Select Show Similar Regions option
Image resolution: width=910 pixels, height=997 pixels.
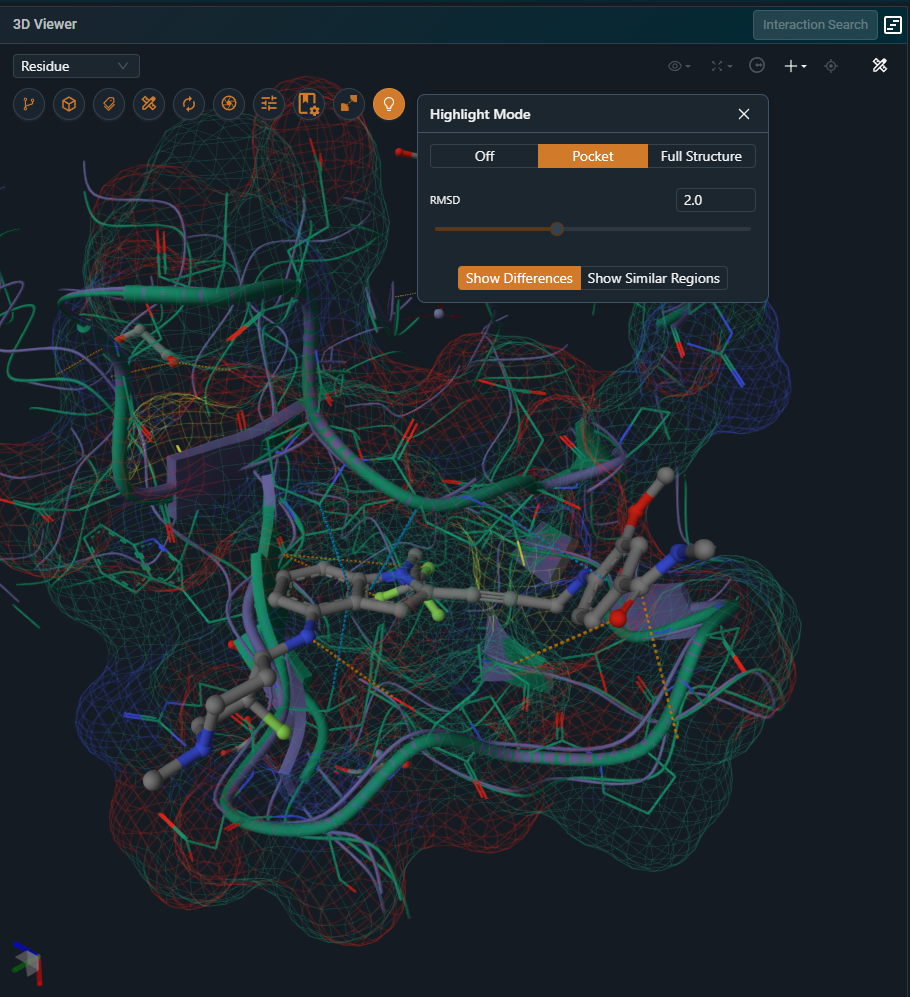tap(653, 278)
